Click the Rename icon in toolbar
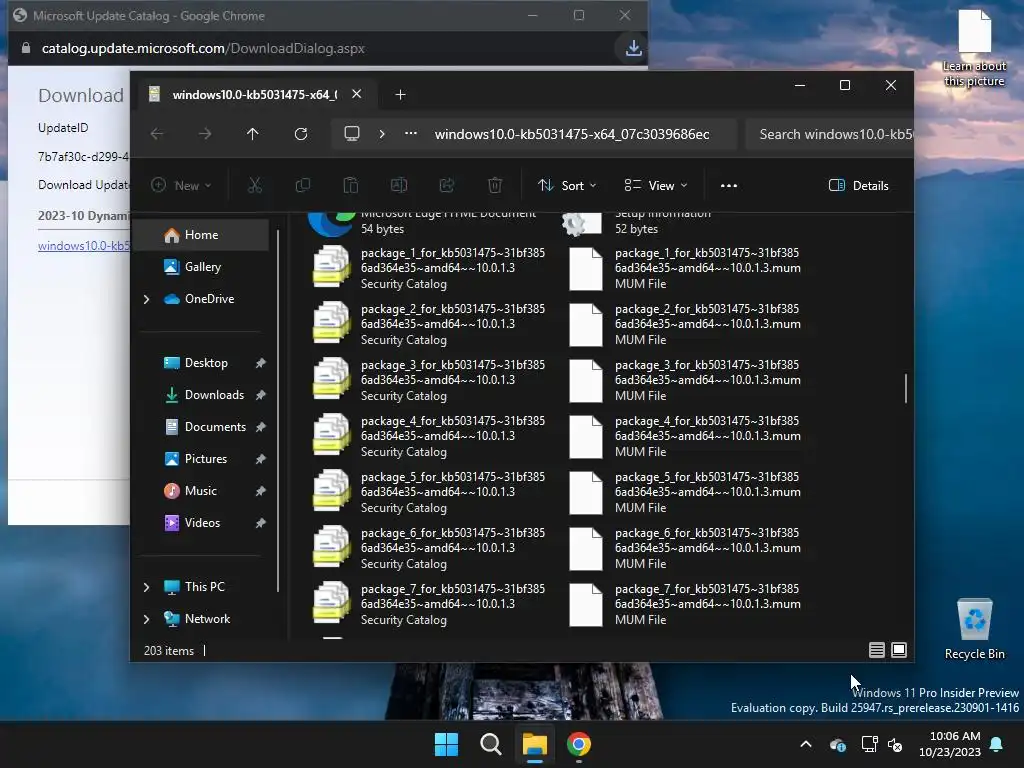Screen dimensions: 1024x768 click(399, 185)
